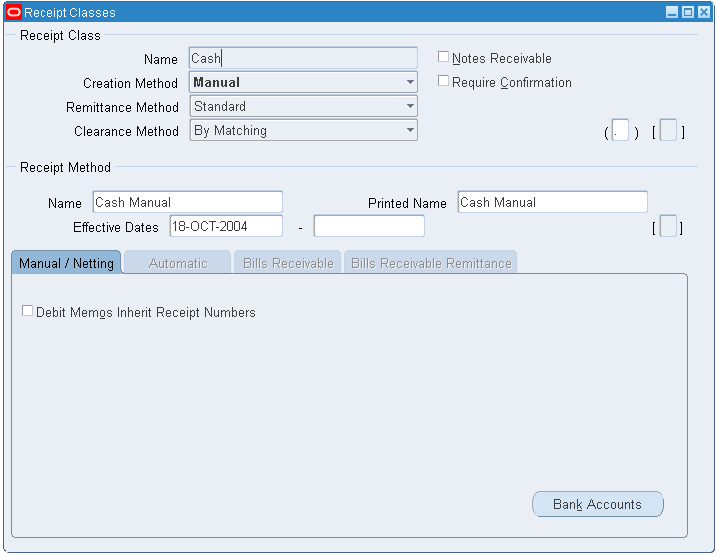
Task: Click the Printed Name field
Action: (x=552, y=202)
